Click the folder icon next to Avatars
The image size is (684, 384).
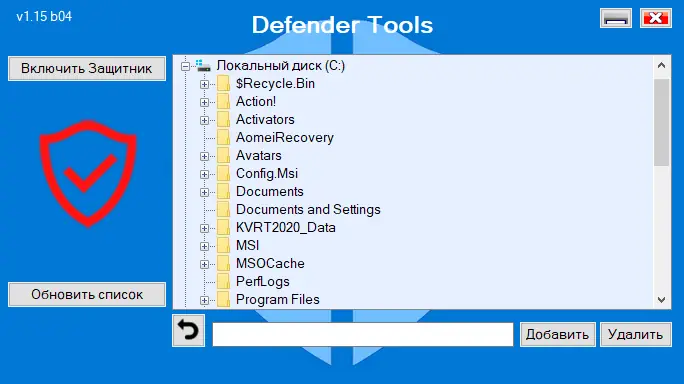223,155
